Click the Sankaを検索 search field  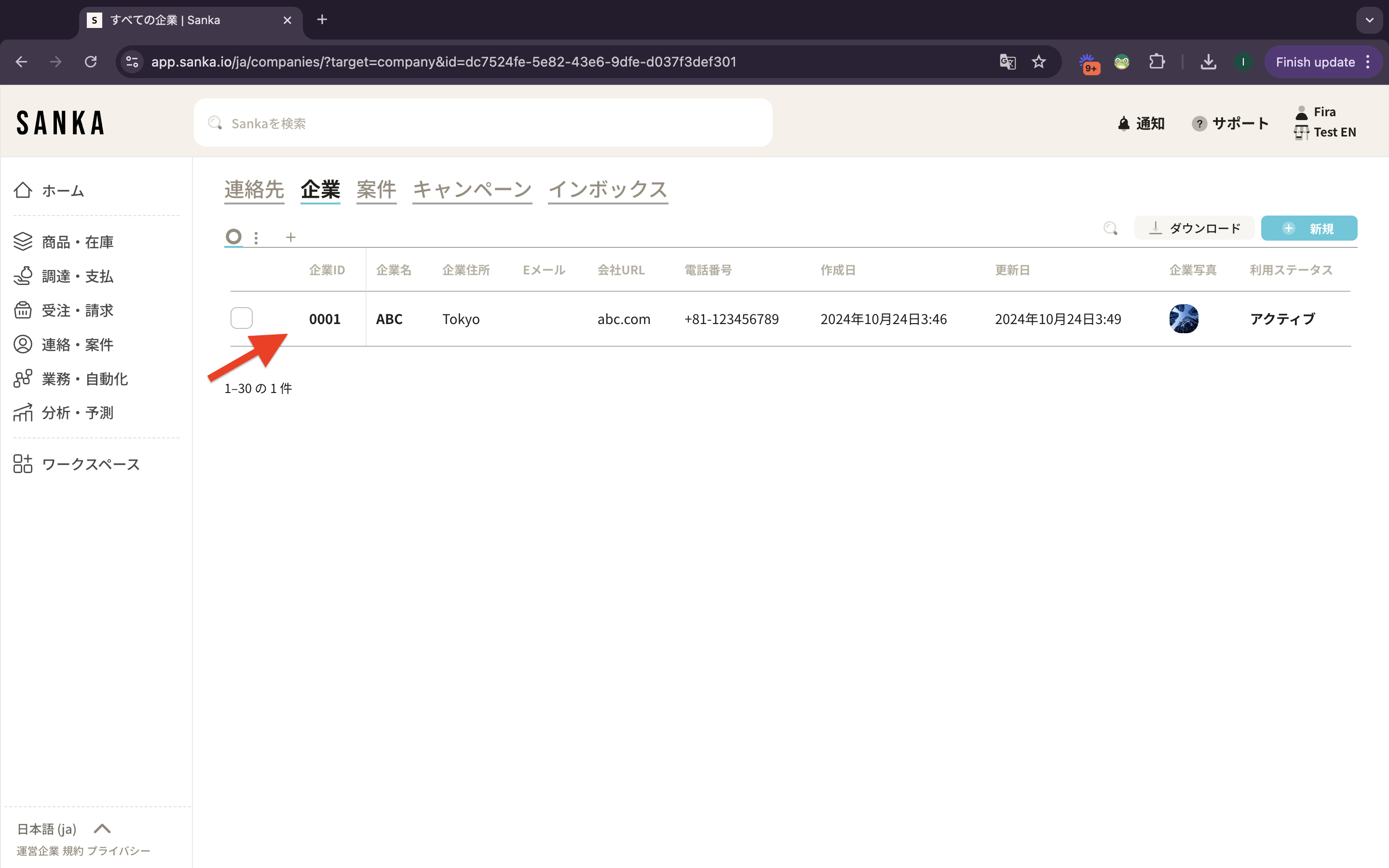(x=482, y=123)
